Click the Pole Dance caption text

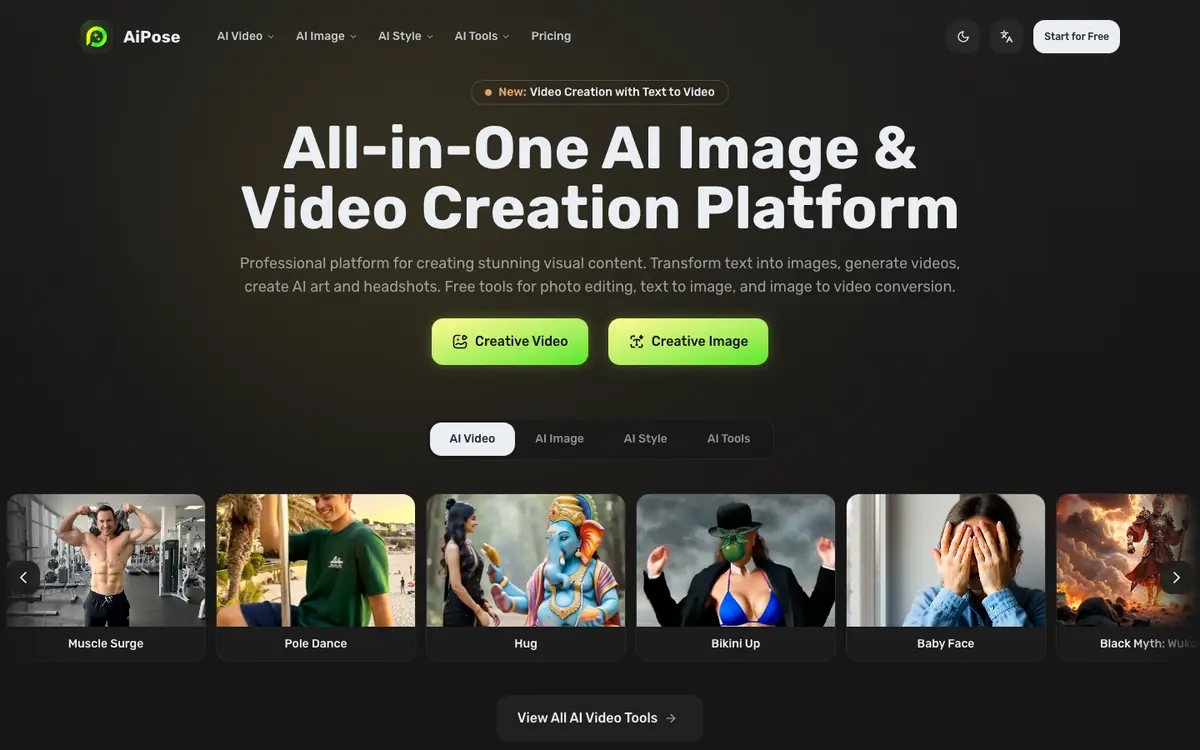pos(316,644)
